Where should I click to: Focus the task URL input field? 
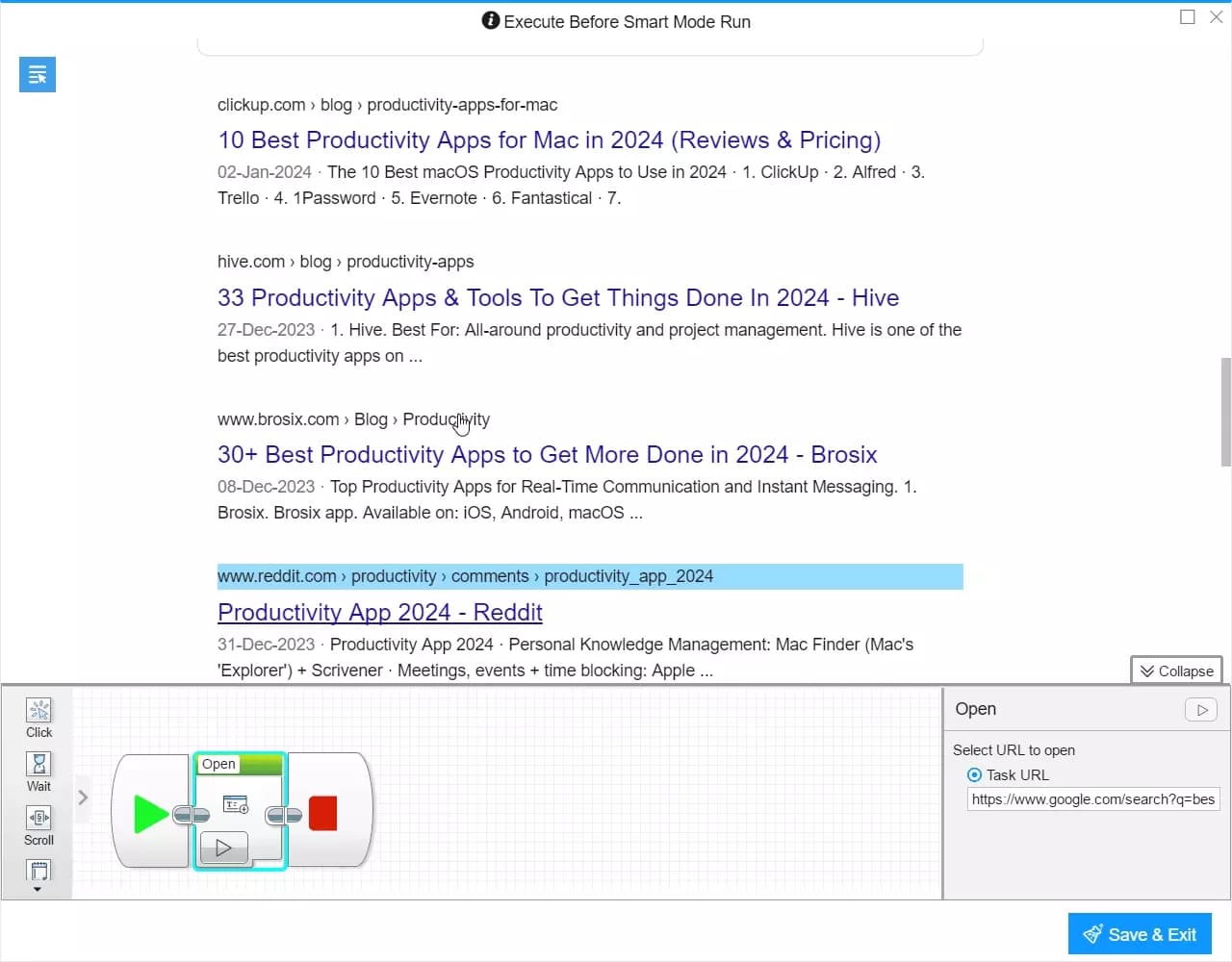coord(1093,799)
